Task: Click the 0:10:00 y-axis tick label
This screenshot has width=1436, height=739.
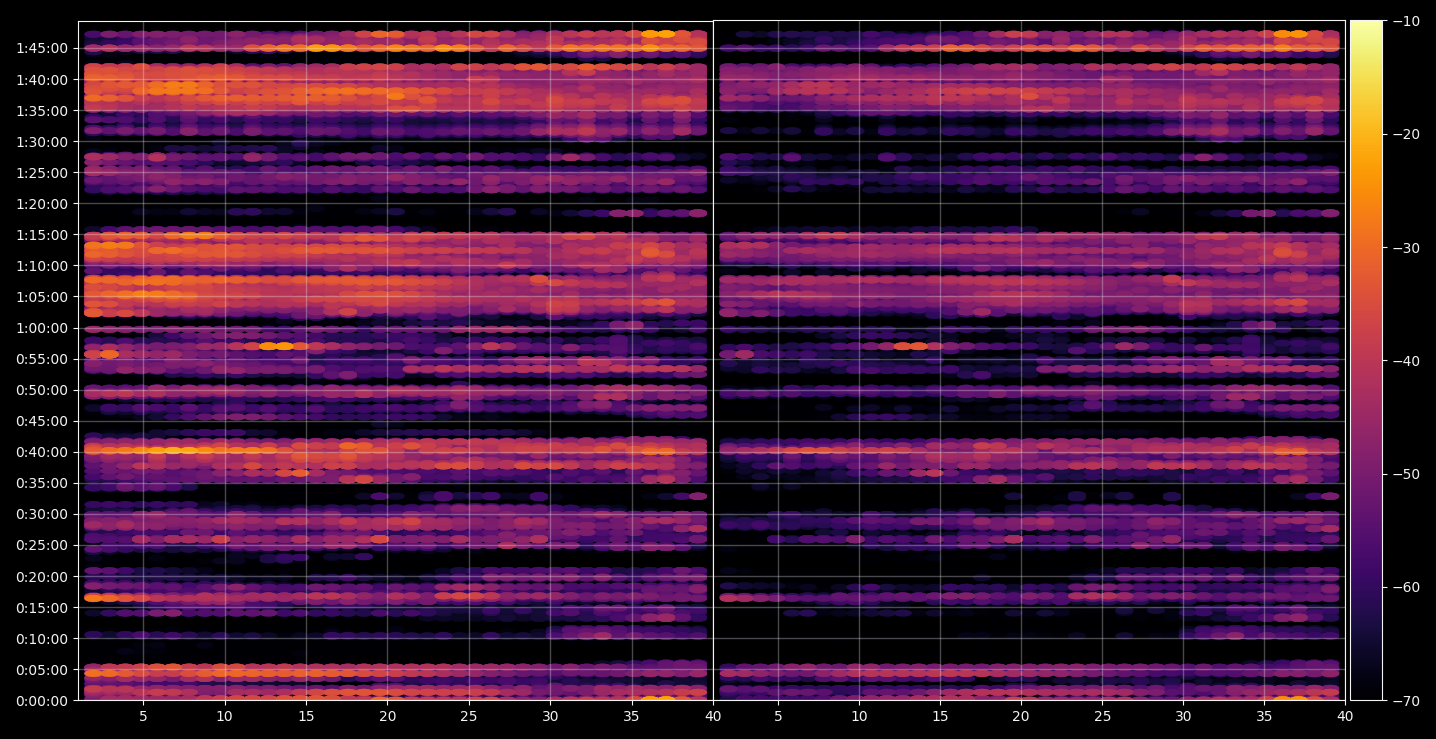Action: (42, 639)
